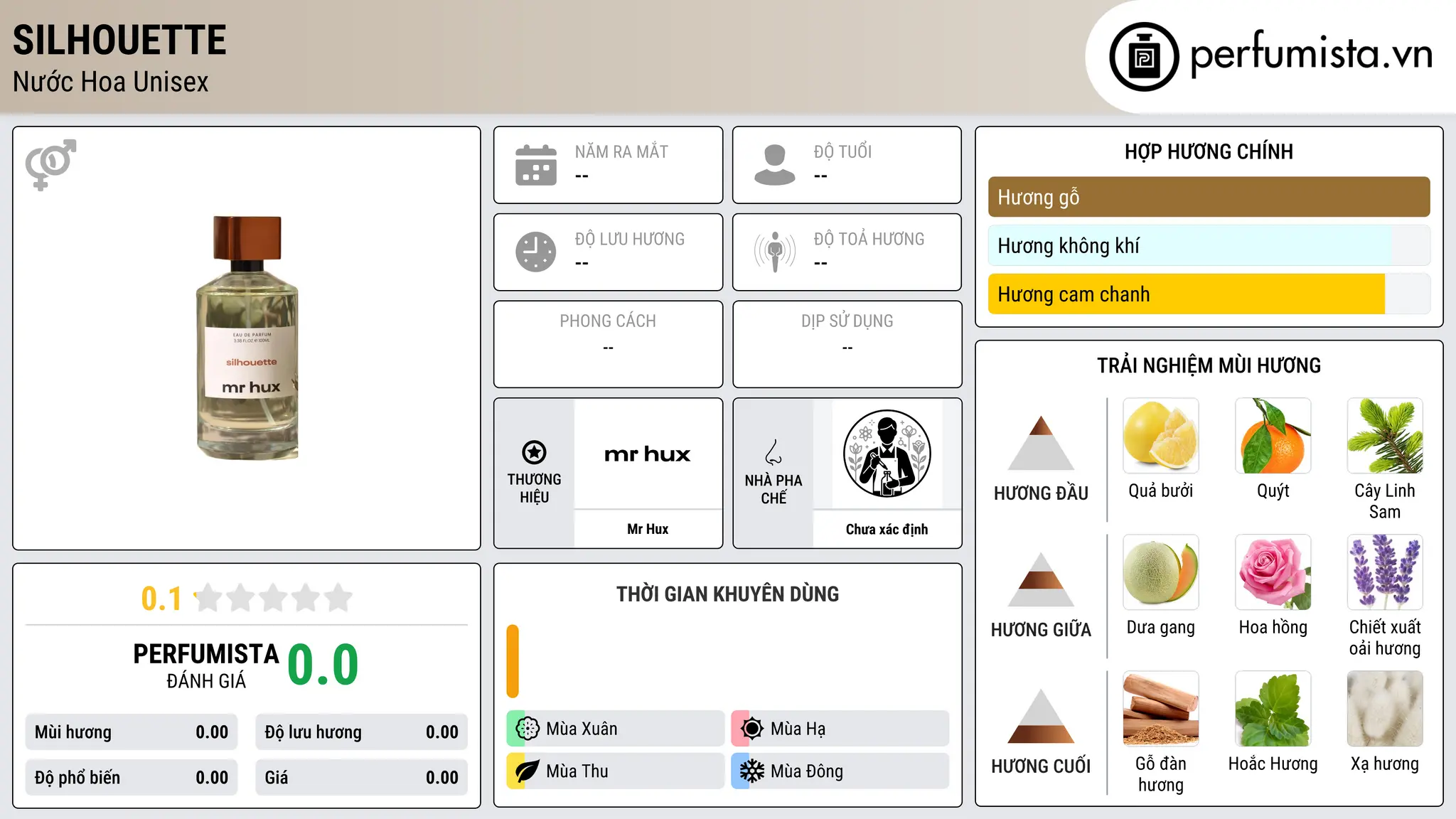Viewport: 1456px width, 819px height.
Task: Click the Năm ra mắt label
Action: coord(621,151)
